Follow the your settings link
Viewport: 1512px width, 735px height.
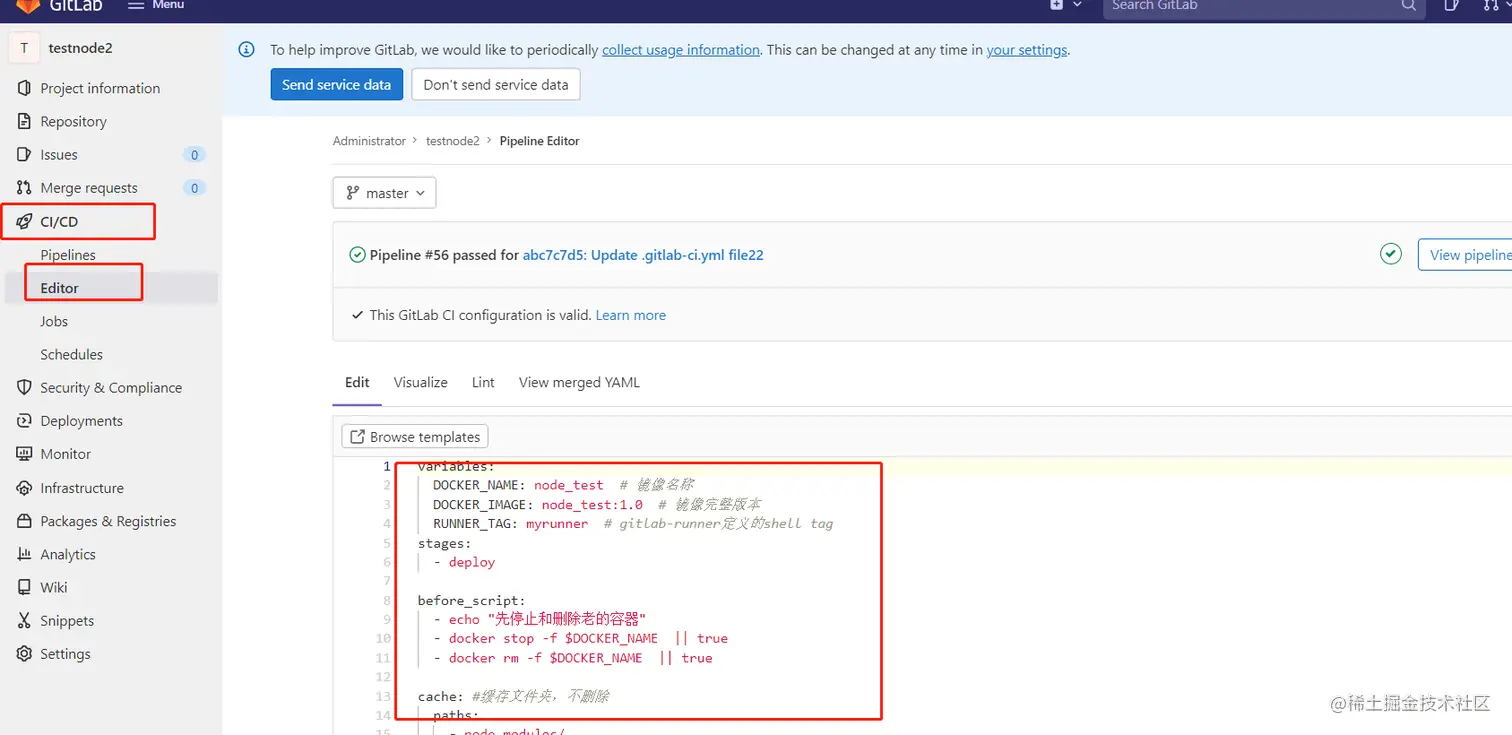coord(1027,50)
